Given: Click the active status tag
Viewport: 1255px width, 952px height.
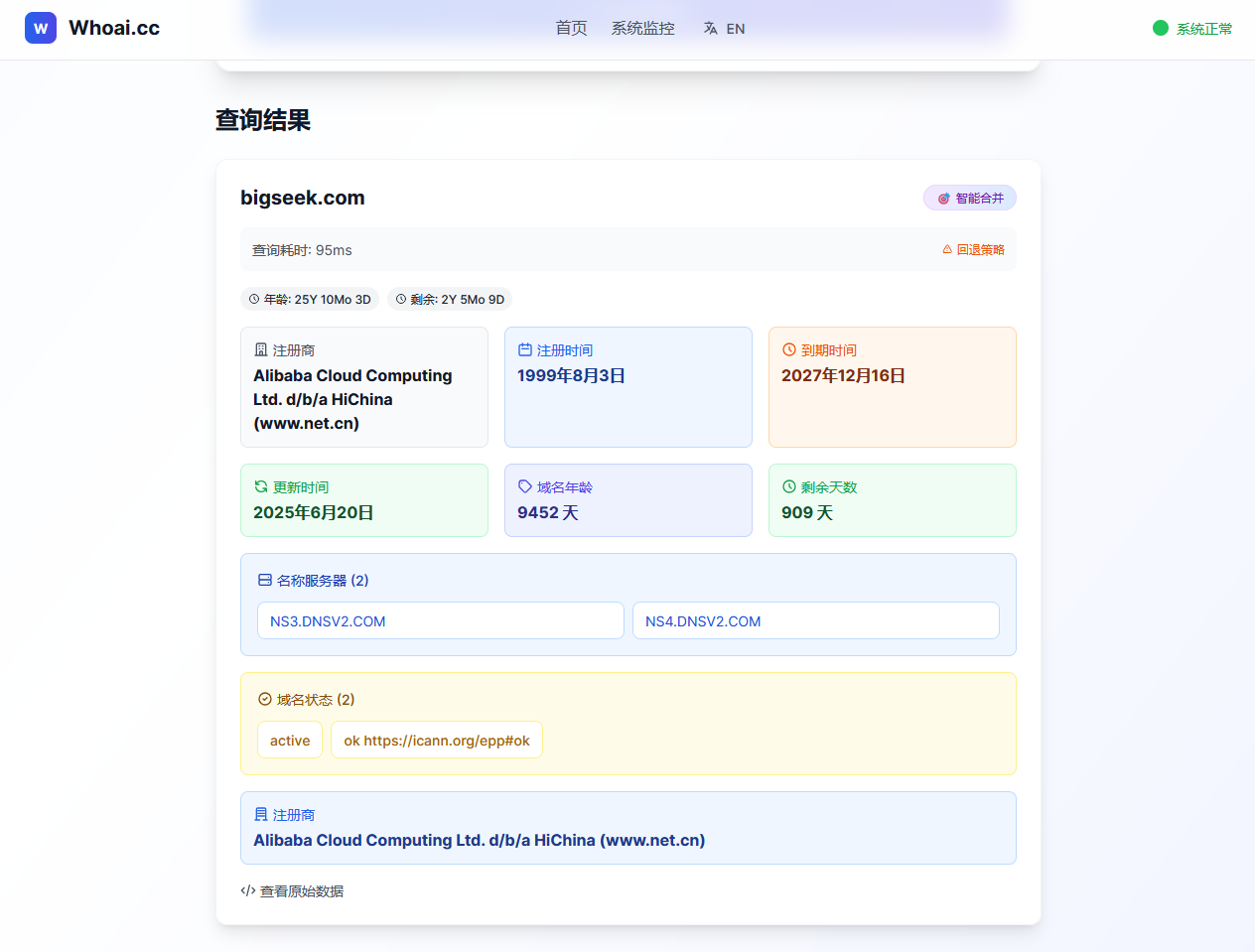Looking at the screenshot, I should (x=290, y=740).
